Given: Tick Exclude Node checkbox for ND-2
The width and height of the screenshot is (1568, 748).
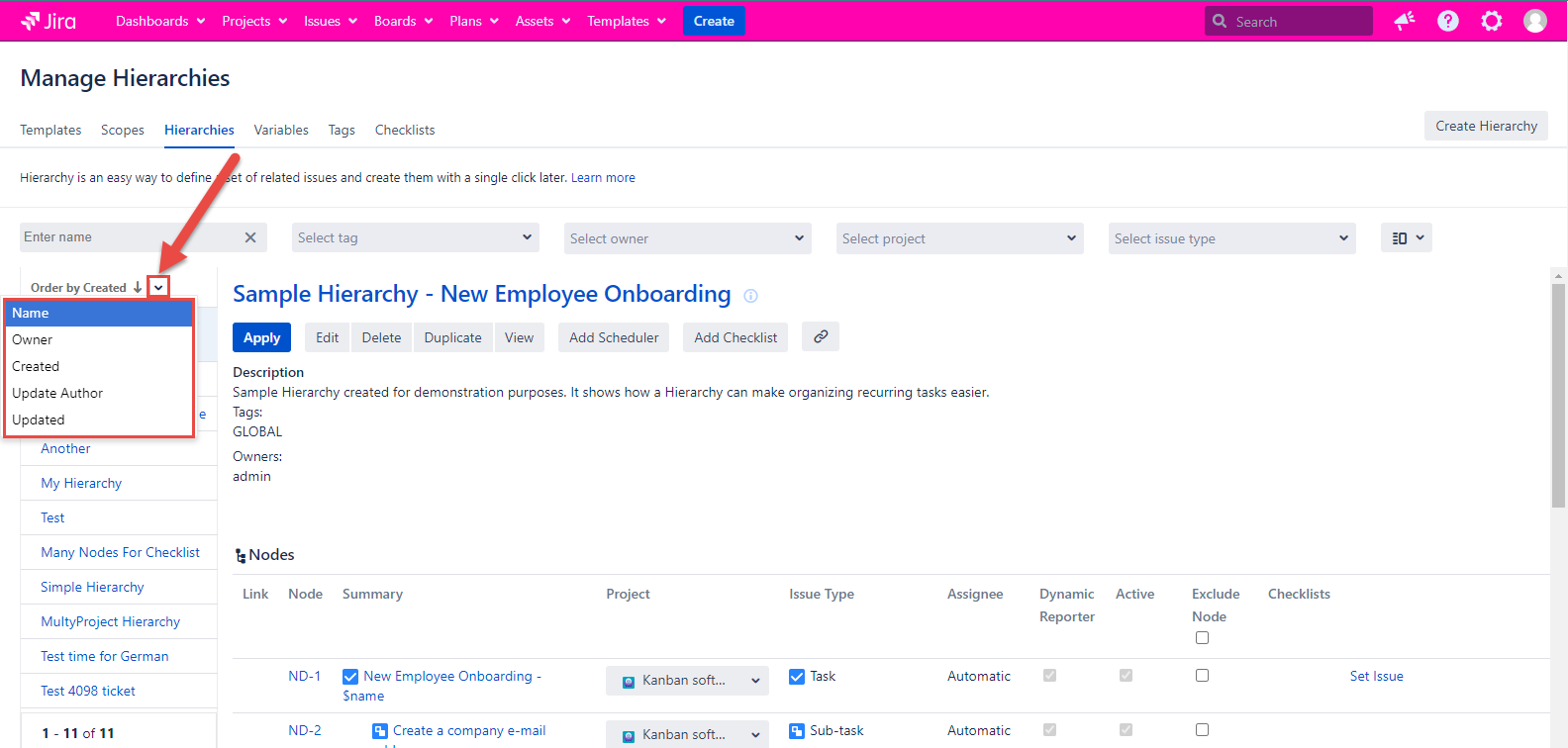Looking at the screenshot, I should tap(1202, 730).
